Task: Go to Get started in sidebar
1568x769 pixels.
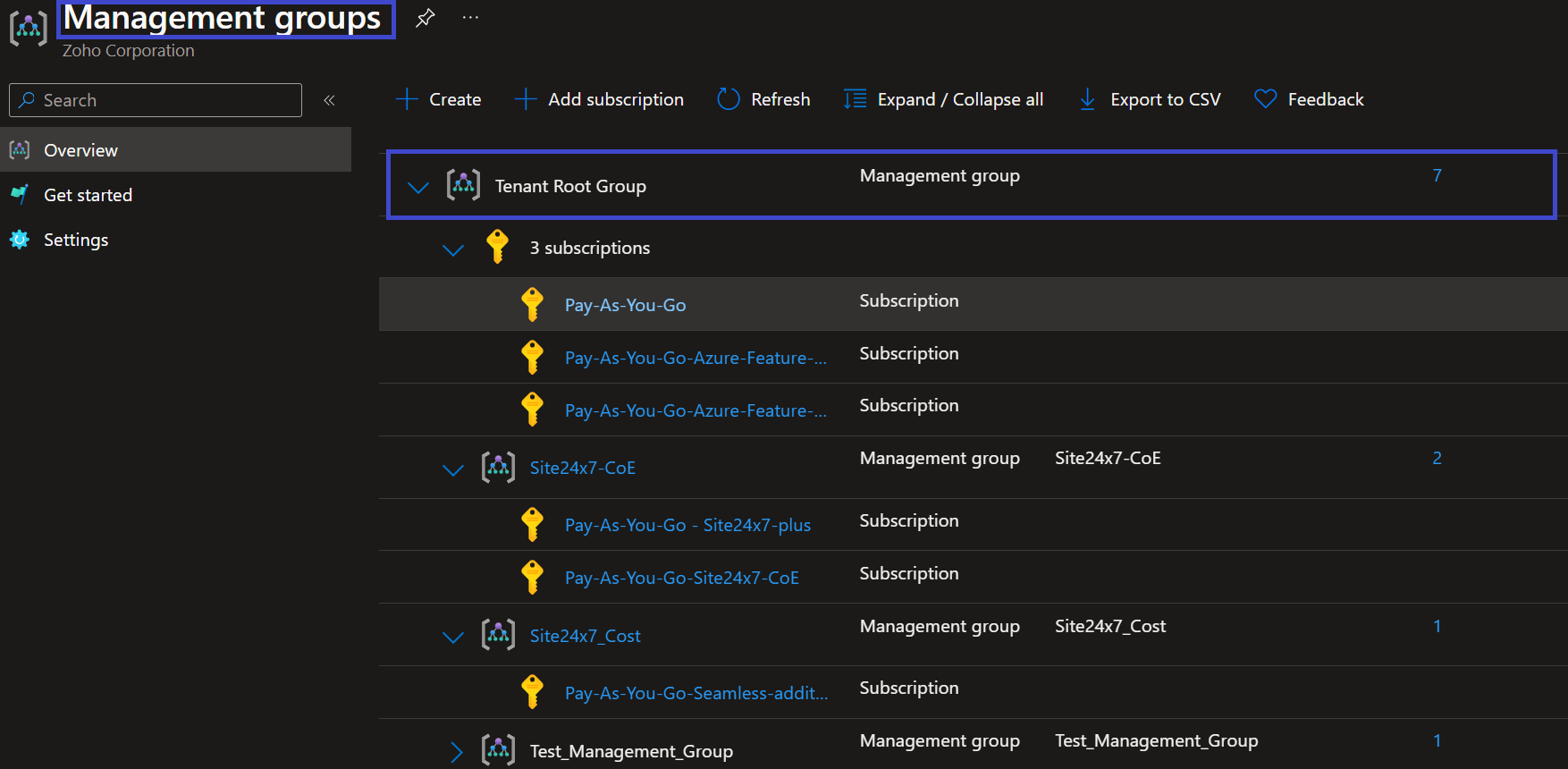Action: [x=88, y=195]
